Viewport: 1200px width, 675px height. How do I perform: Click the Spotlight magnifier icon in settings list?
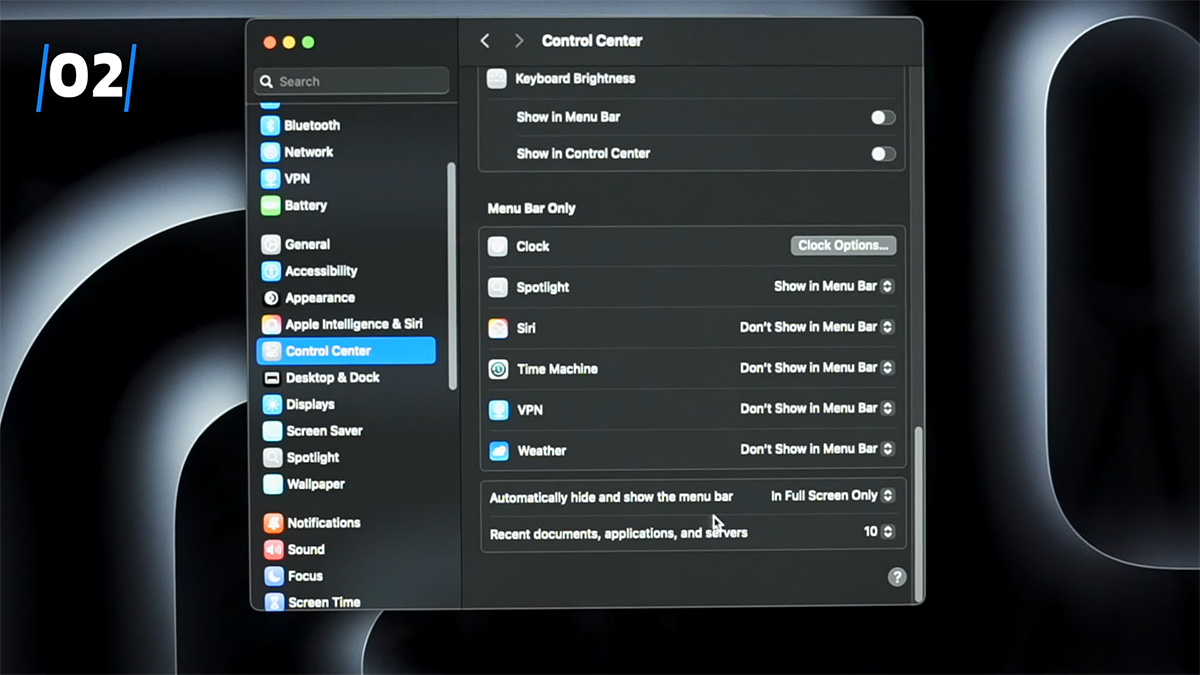(x=498, y=287)
